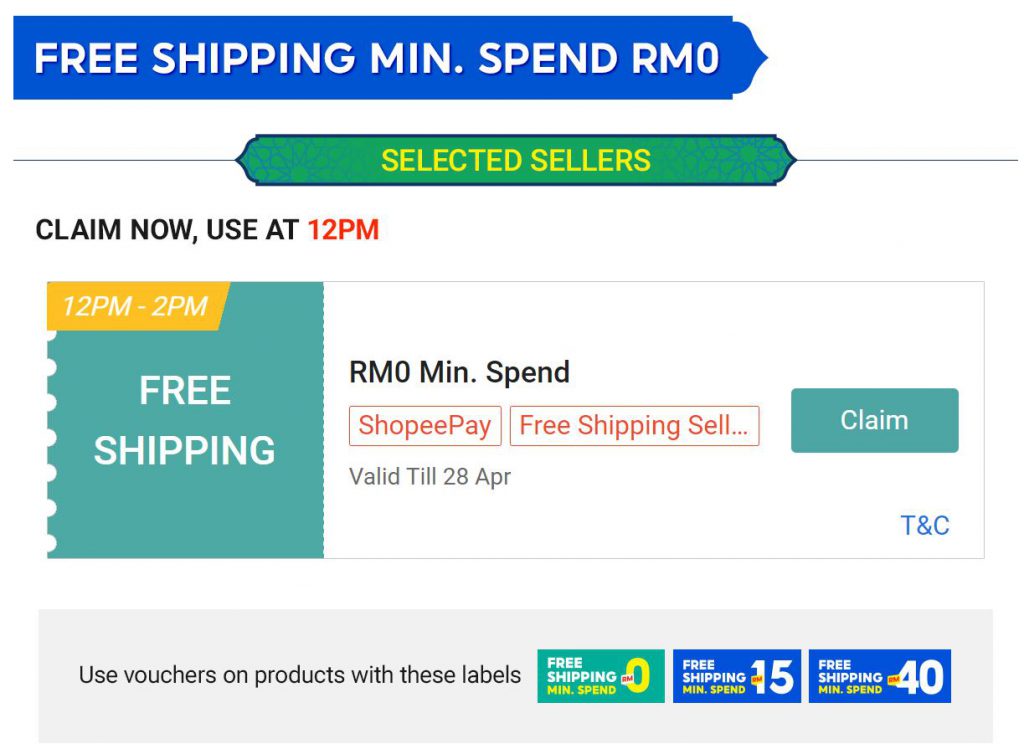Click the RM40 free shipping label icon
Screen dimensions: 1024x754
879,676
